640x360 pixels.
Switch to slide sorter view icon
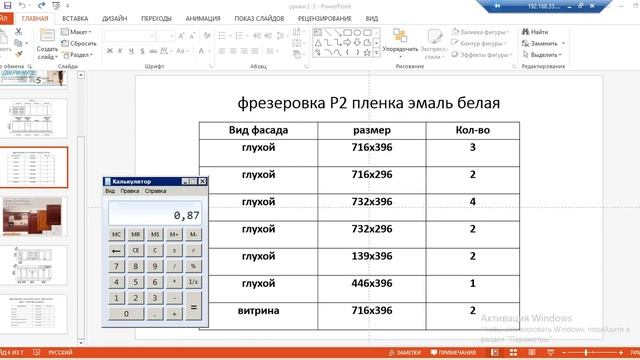pos(513,352)
